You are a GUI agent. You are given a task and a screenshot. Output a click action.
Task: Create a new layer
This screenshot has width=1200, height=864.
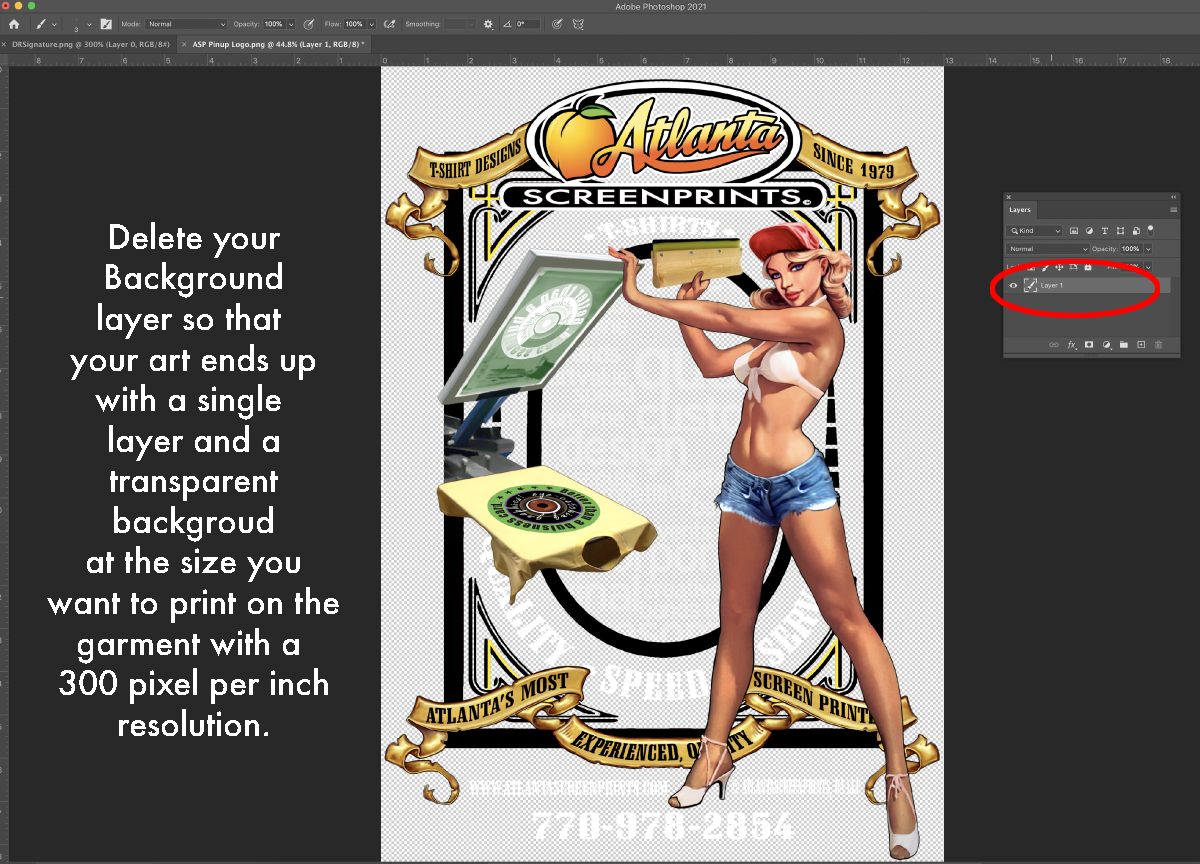[x=1141, y=345]
